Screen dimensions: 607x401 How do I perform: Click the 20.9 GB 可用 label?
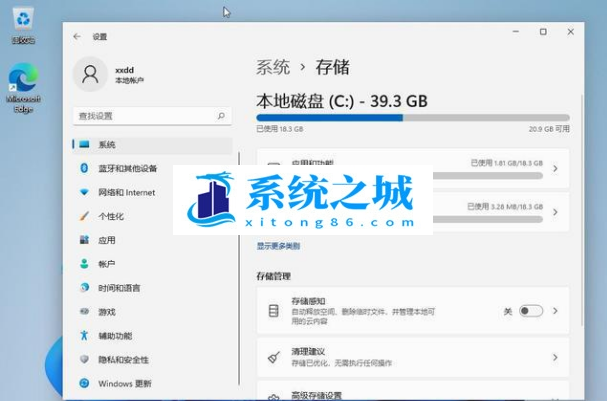pyautogui.click(x=549, y=129)
